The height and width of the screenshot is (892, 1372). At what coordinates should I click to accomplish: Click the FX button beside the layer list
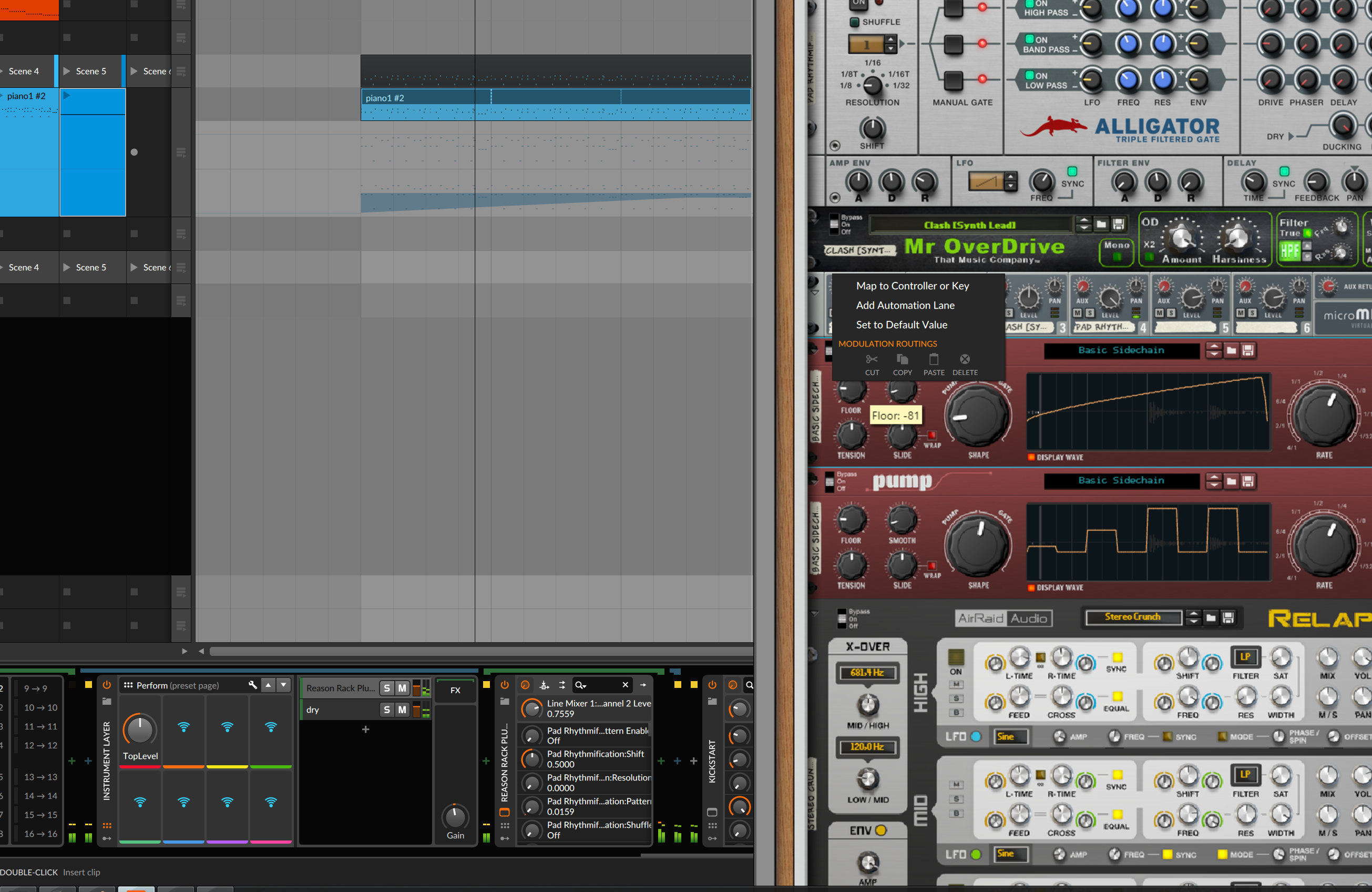tap(455, 690)
